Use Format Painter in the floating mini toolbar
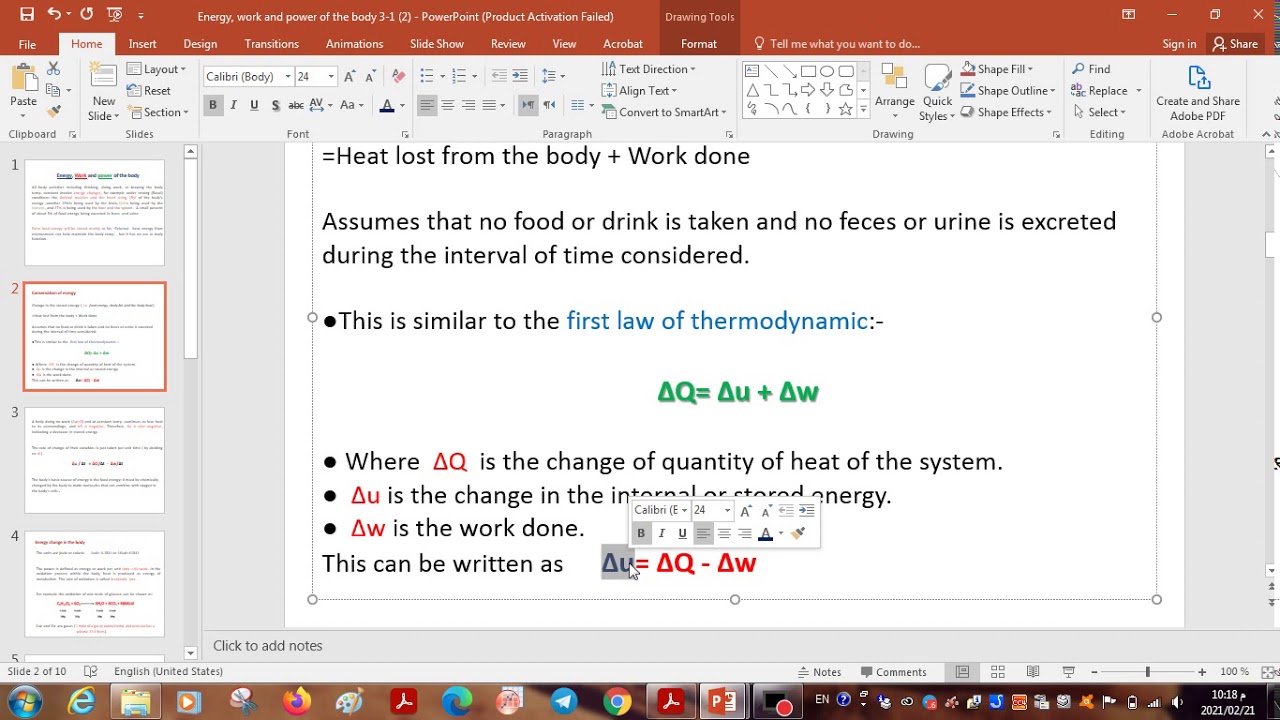 pos(797,533)
